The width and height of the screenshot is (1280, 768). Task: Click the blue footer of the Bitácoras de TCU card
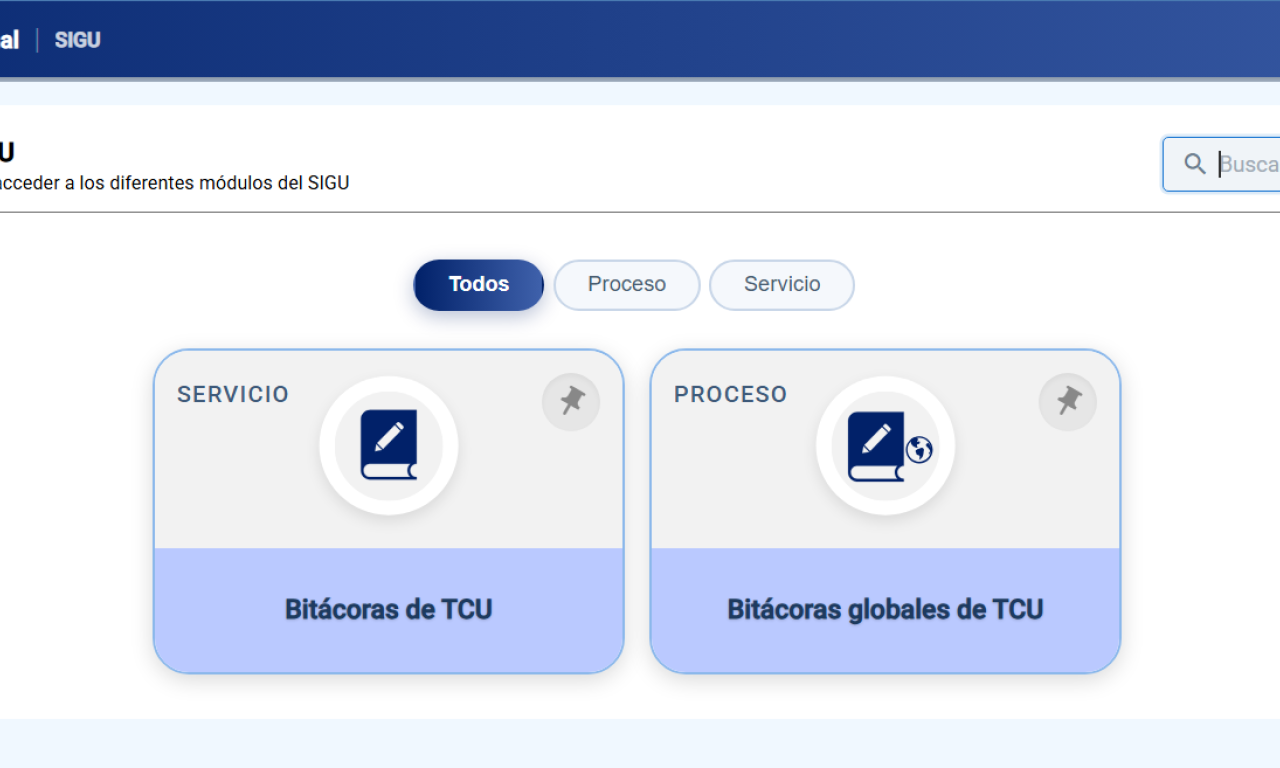tap(389, 610)
